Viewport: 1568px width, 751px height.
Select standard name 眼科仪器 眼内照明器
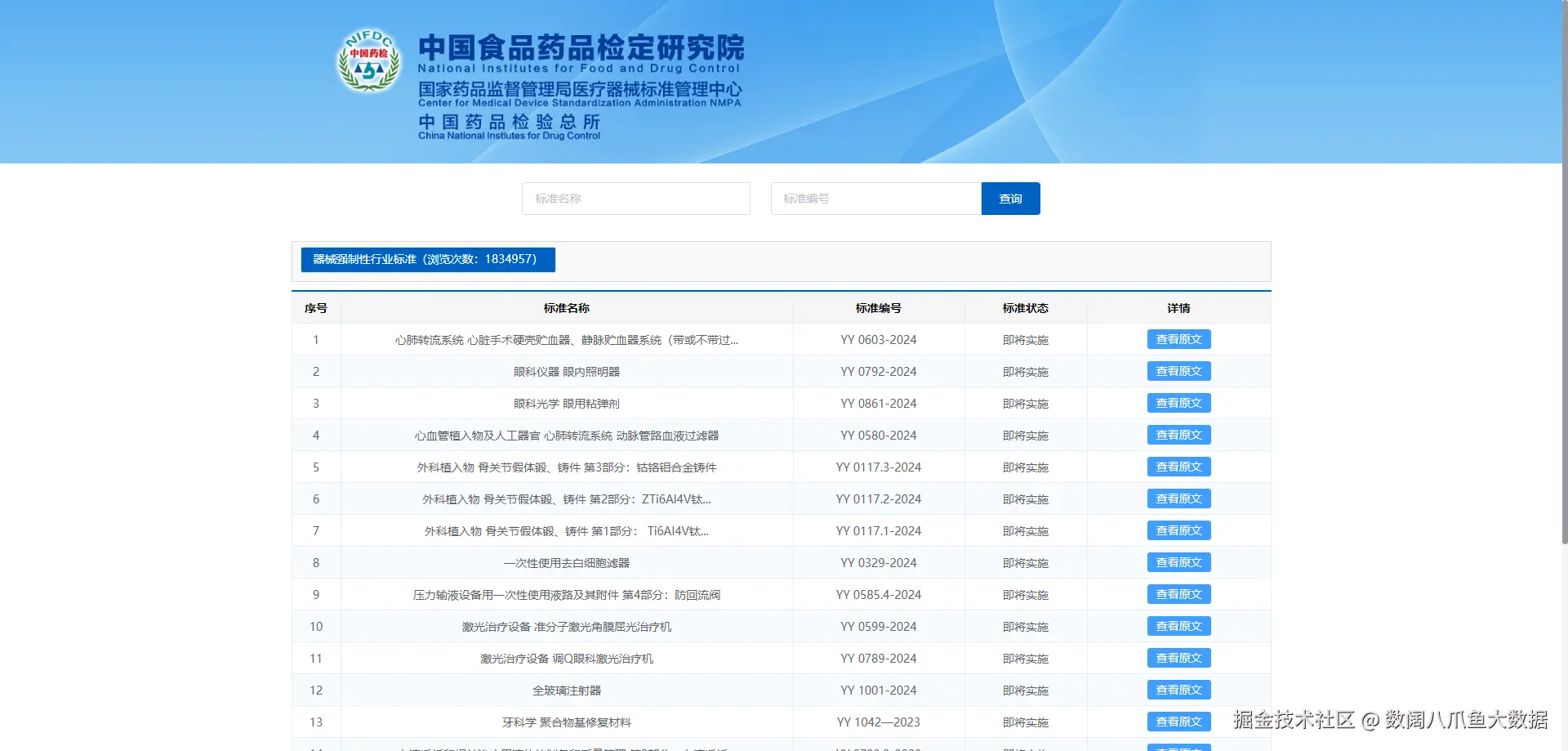click(567, 372)
